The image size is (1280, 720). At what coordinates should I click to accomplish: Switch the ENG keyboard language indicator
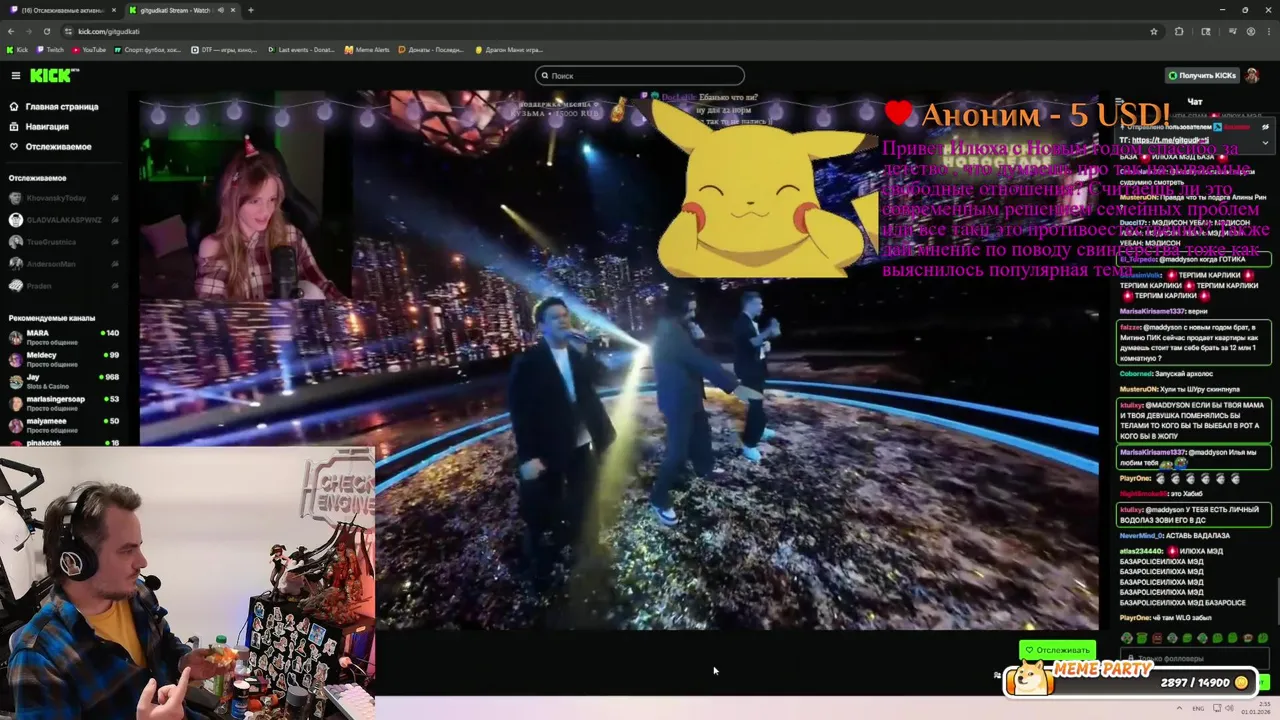(x=1198, y=708)
